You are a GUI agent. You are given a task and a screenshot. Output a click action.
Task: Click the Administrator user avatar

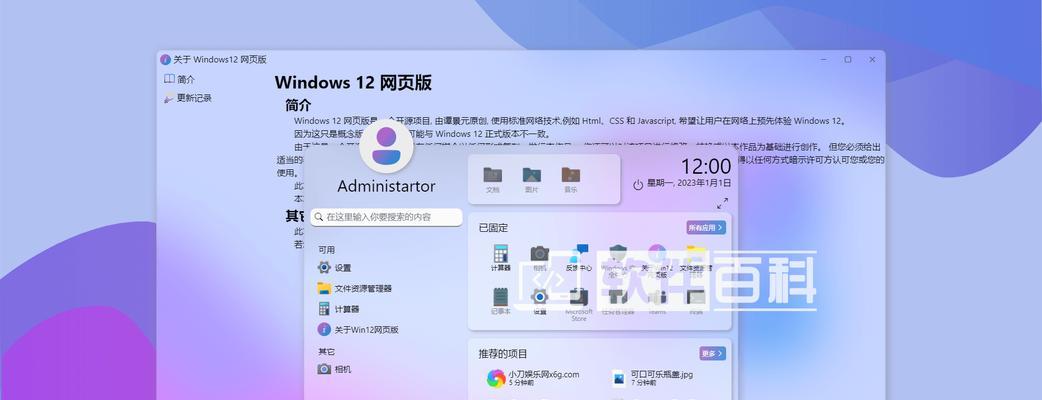tap(386, 147)
